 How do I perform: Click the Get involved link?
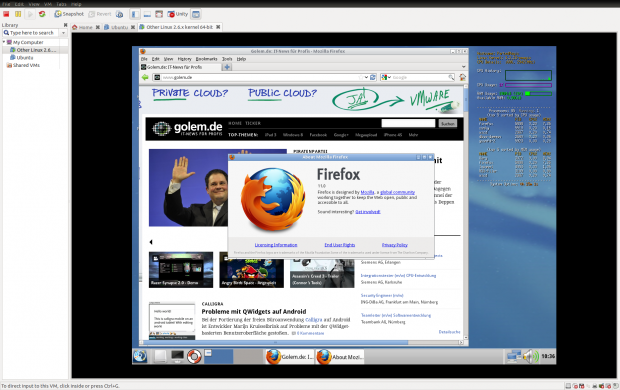tap(368, 212)
